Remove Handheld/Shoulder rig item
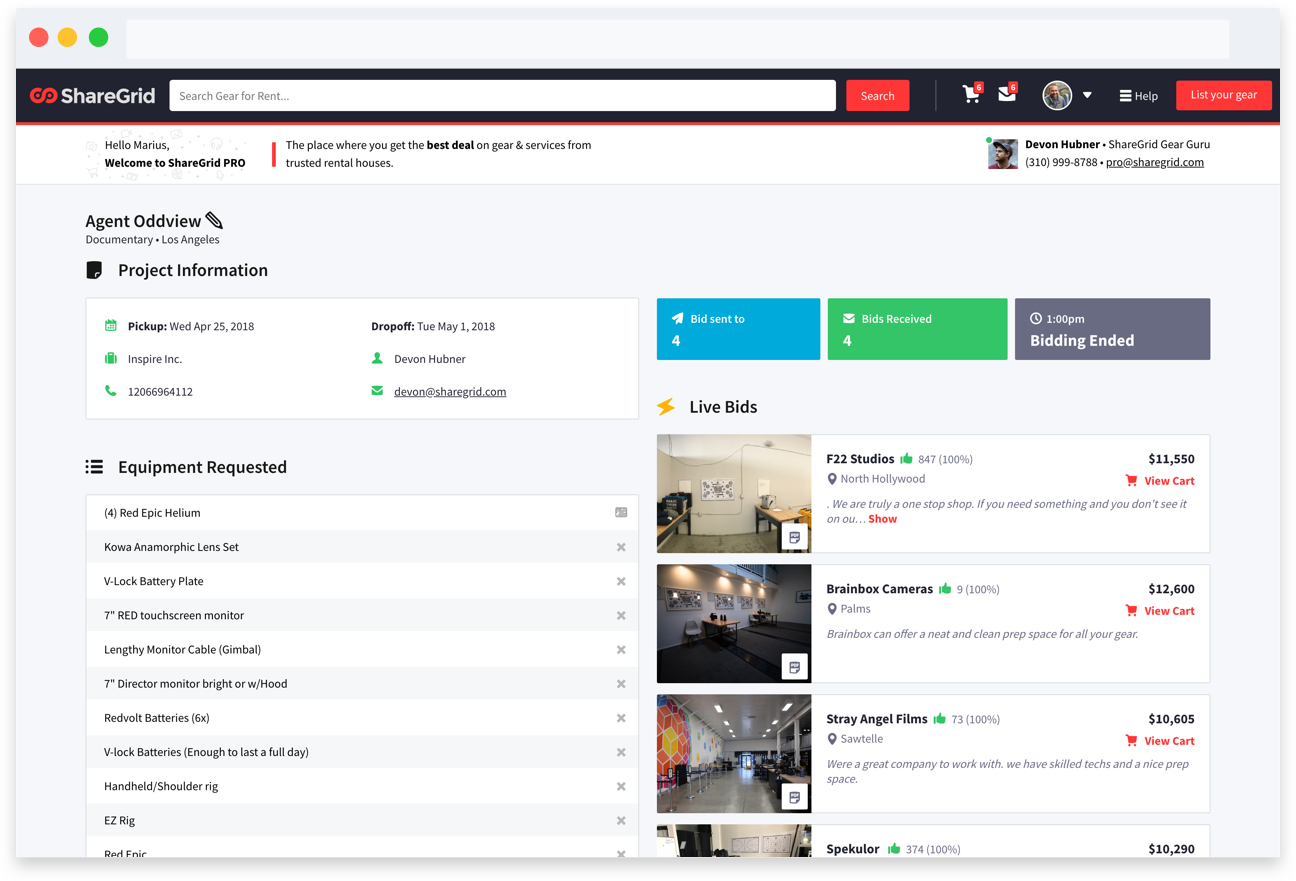 click(x=621, y=787)
